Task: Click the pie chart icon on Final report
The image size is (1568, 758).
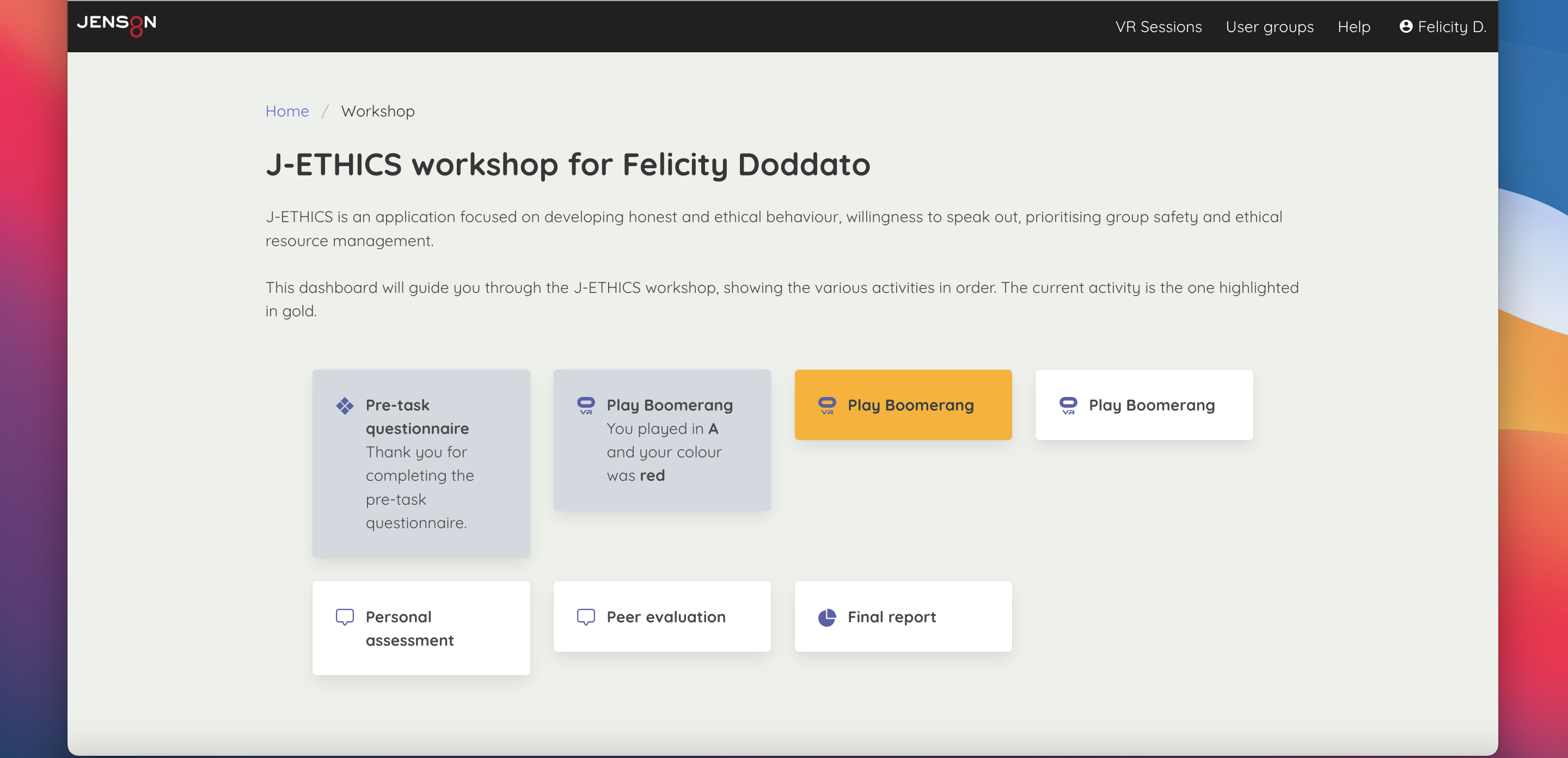Action: pyautogui.click(x=826, y=618)
